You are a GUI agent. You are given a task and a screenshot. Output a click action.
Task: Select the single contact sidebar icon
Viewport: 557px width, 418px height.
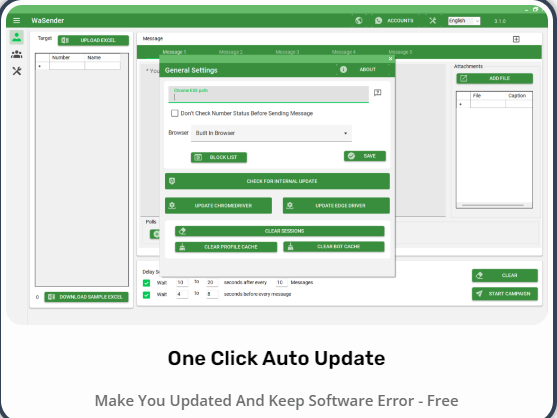(x=16, y=37)
